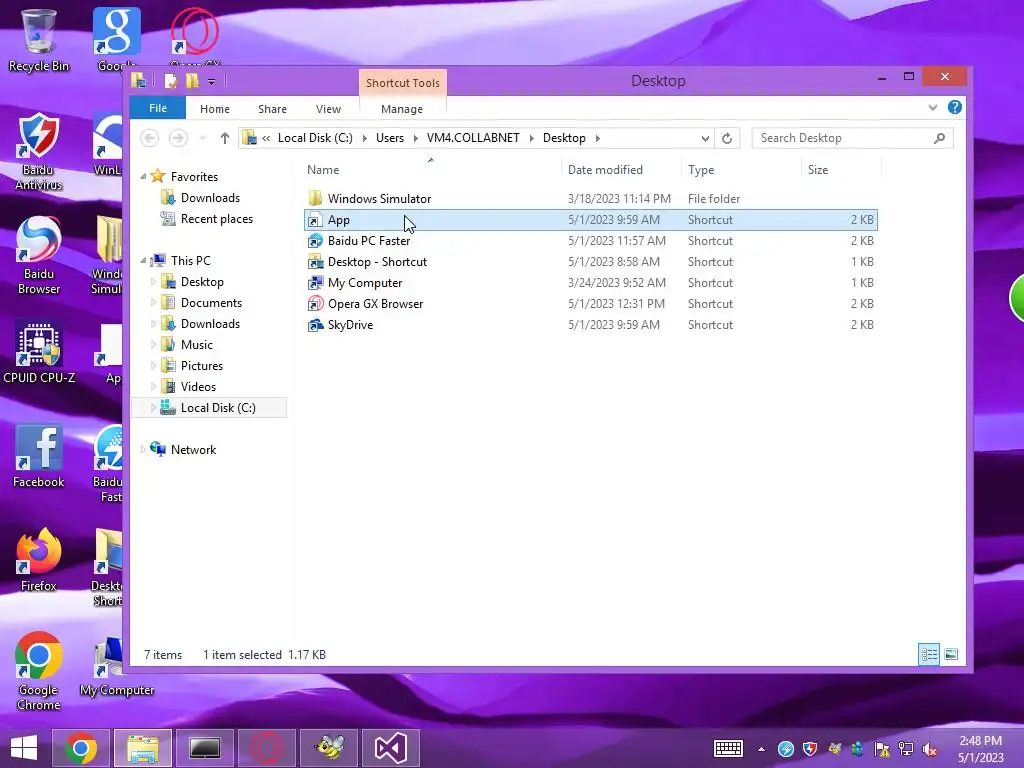
Task: Click the bee application taskbar icon
Action: pyautogui.click(x=329, y=748)
